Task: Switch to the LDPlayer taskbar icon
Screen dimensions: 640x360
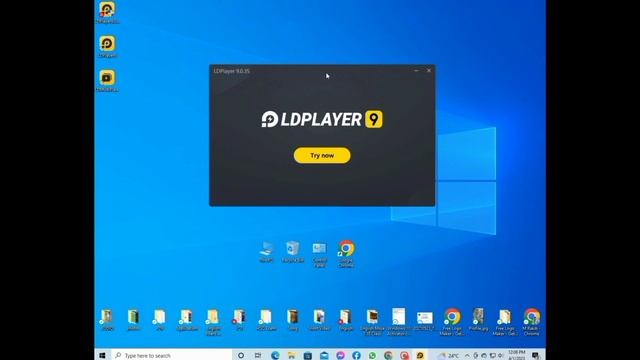Action: (x=420, y=356)
